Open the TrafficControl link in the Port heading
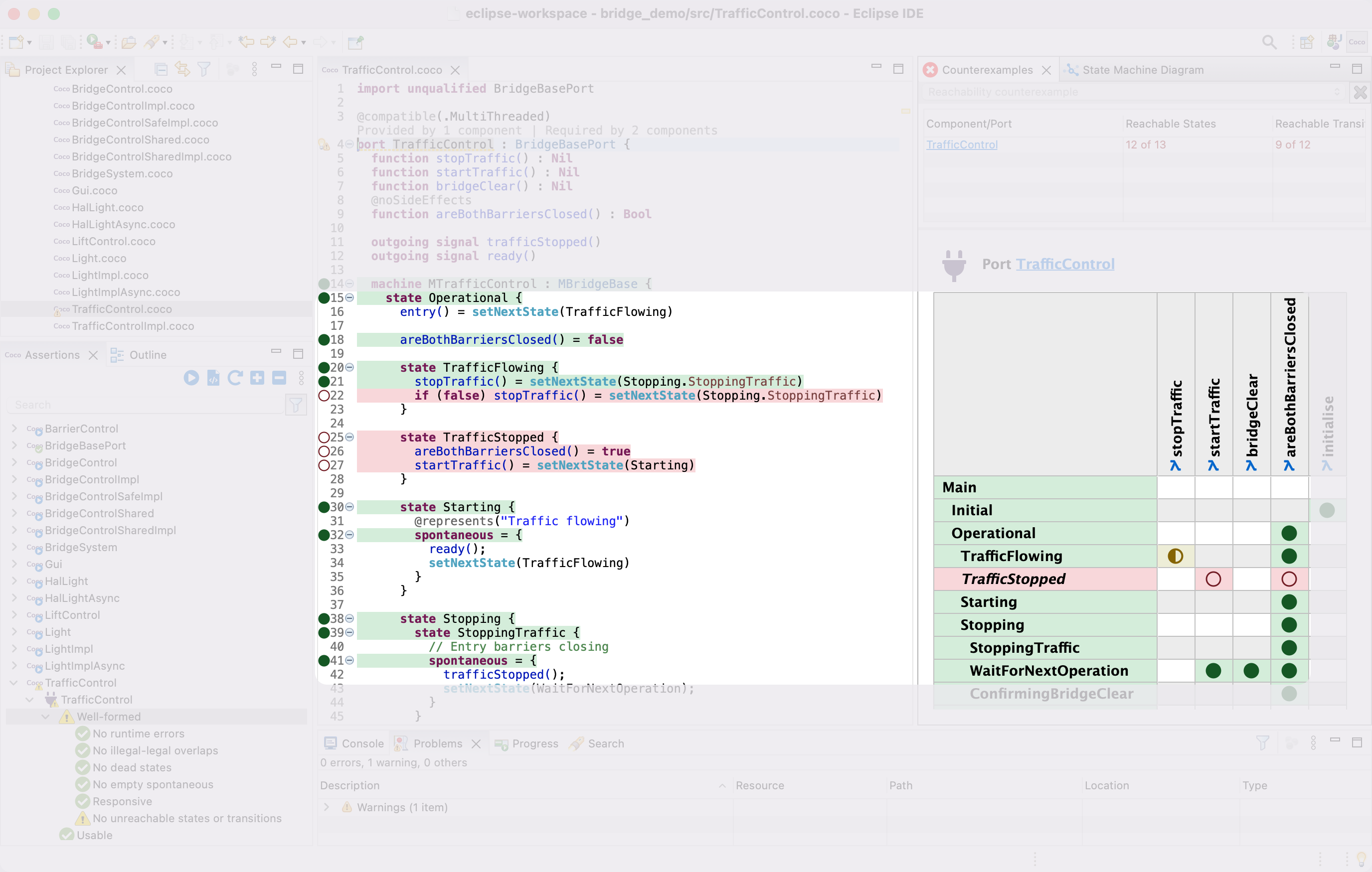Image resolution: width=1372 pixels, height=872 pixels. pos(1065,264)
